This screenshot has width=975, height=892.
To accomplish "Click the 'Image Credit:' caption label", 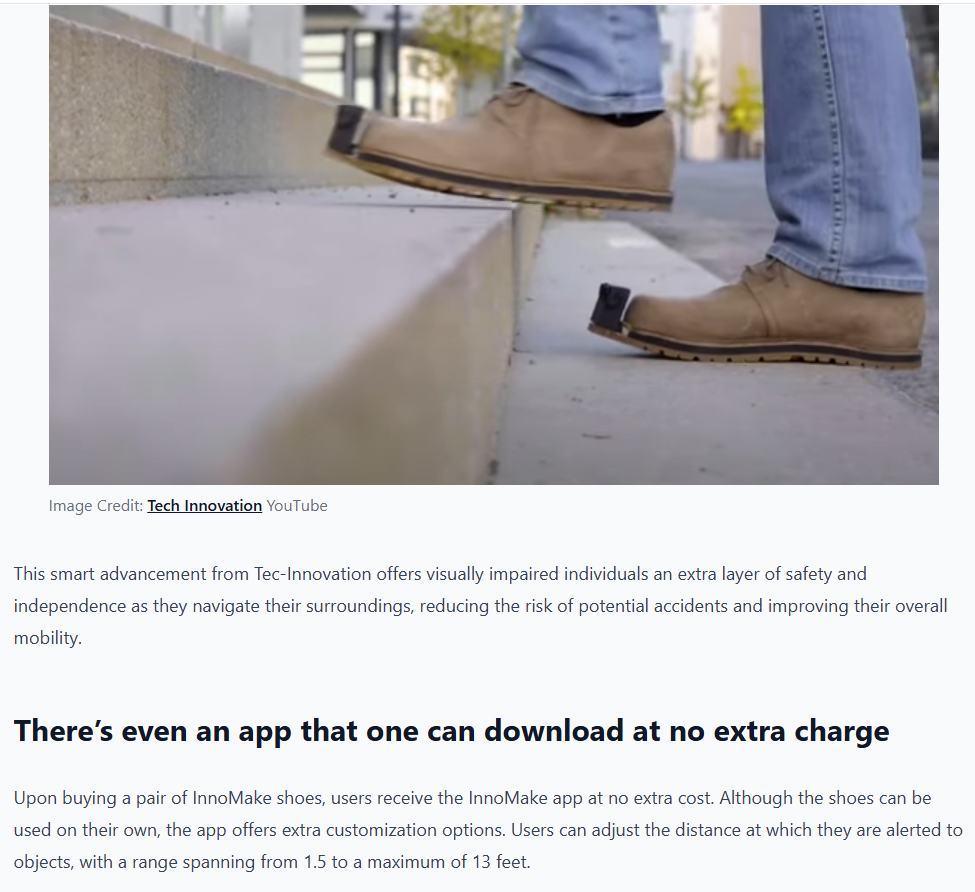I will (96, 506).
